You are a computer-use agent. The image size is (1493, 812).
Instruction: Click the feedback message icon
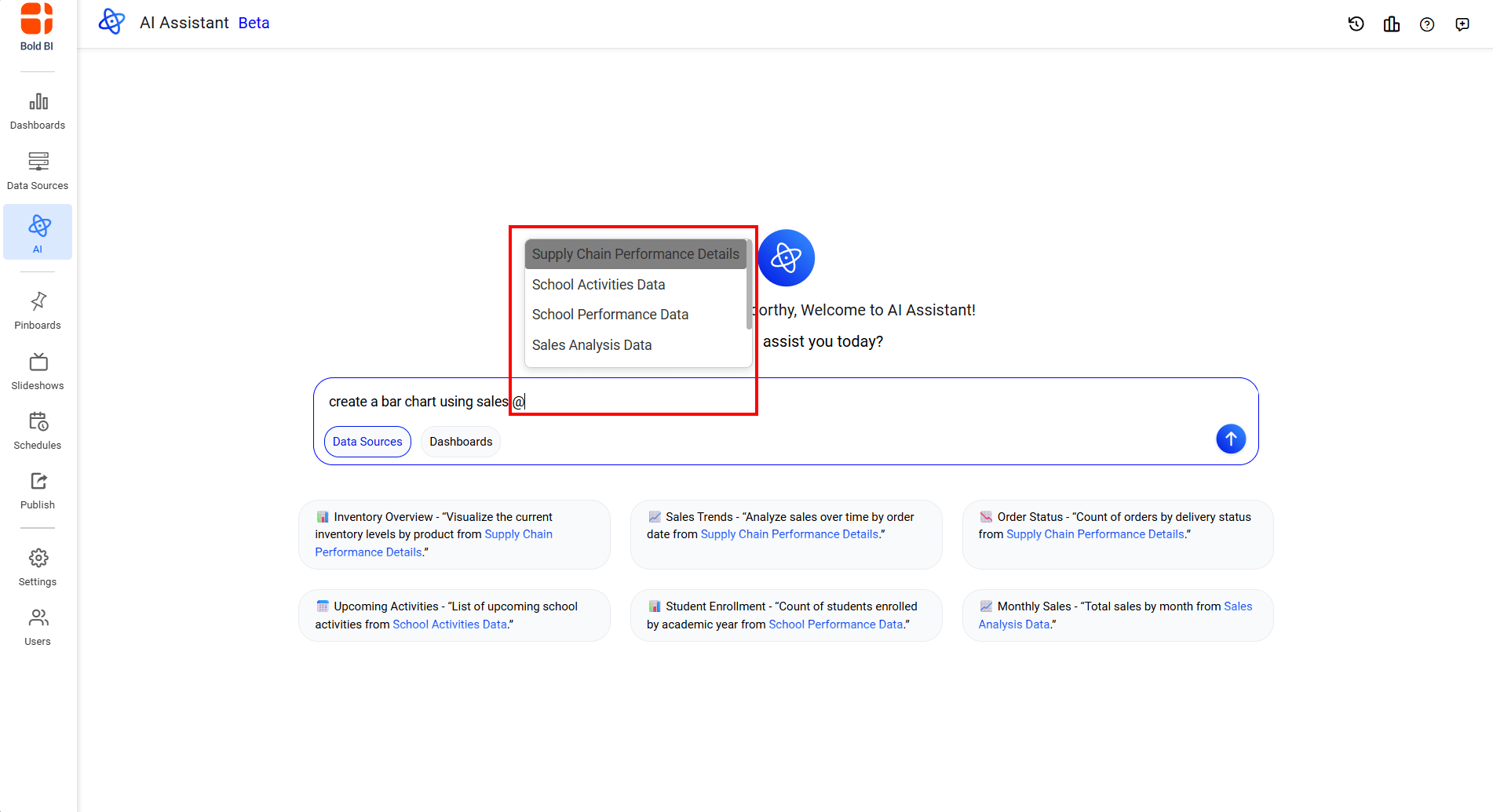tap(1462, 24)
